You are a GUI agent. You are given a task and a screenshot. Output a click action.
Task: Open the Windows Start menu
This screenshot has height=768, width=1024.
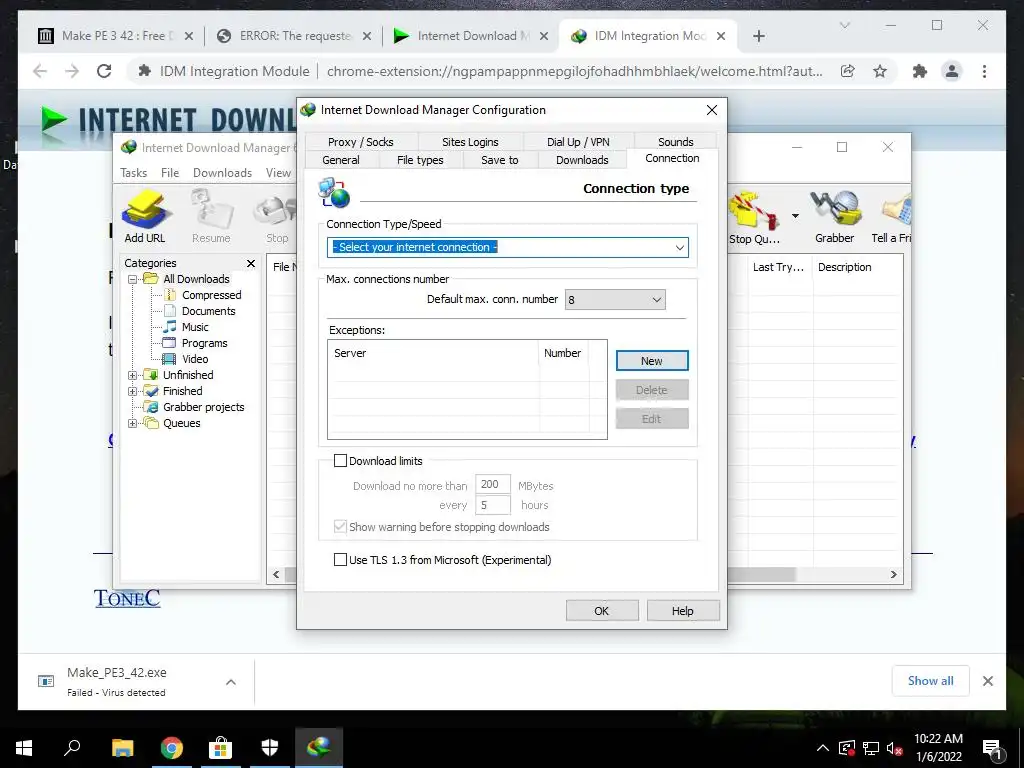[x=24, y=748]
